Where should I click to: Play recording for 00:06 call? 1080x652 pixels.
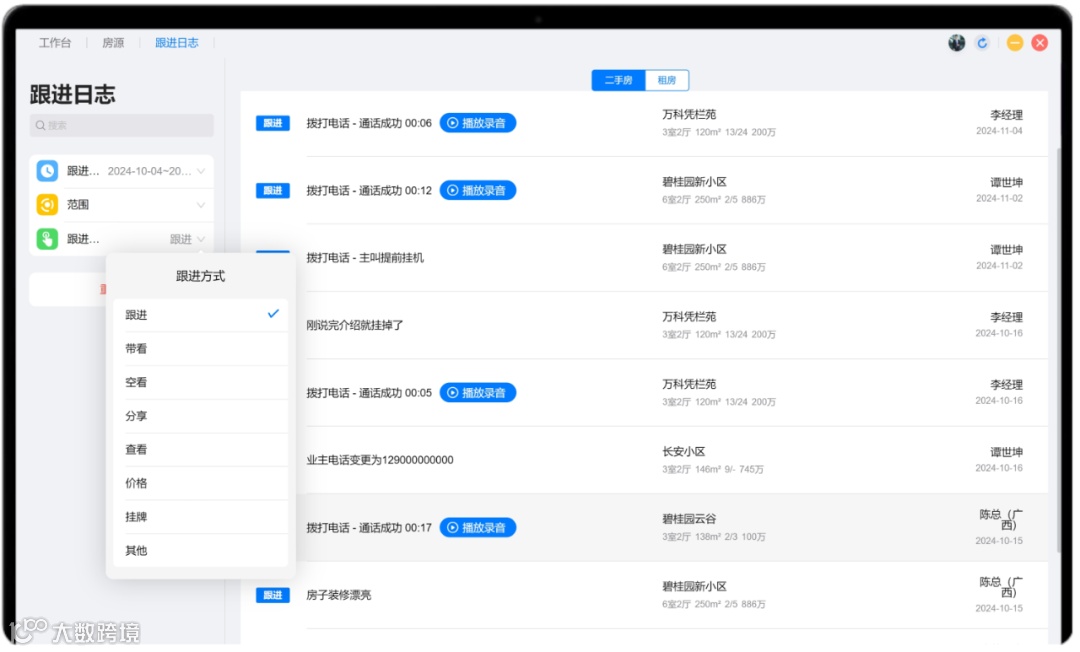477,123
